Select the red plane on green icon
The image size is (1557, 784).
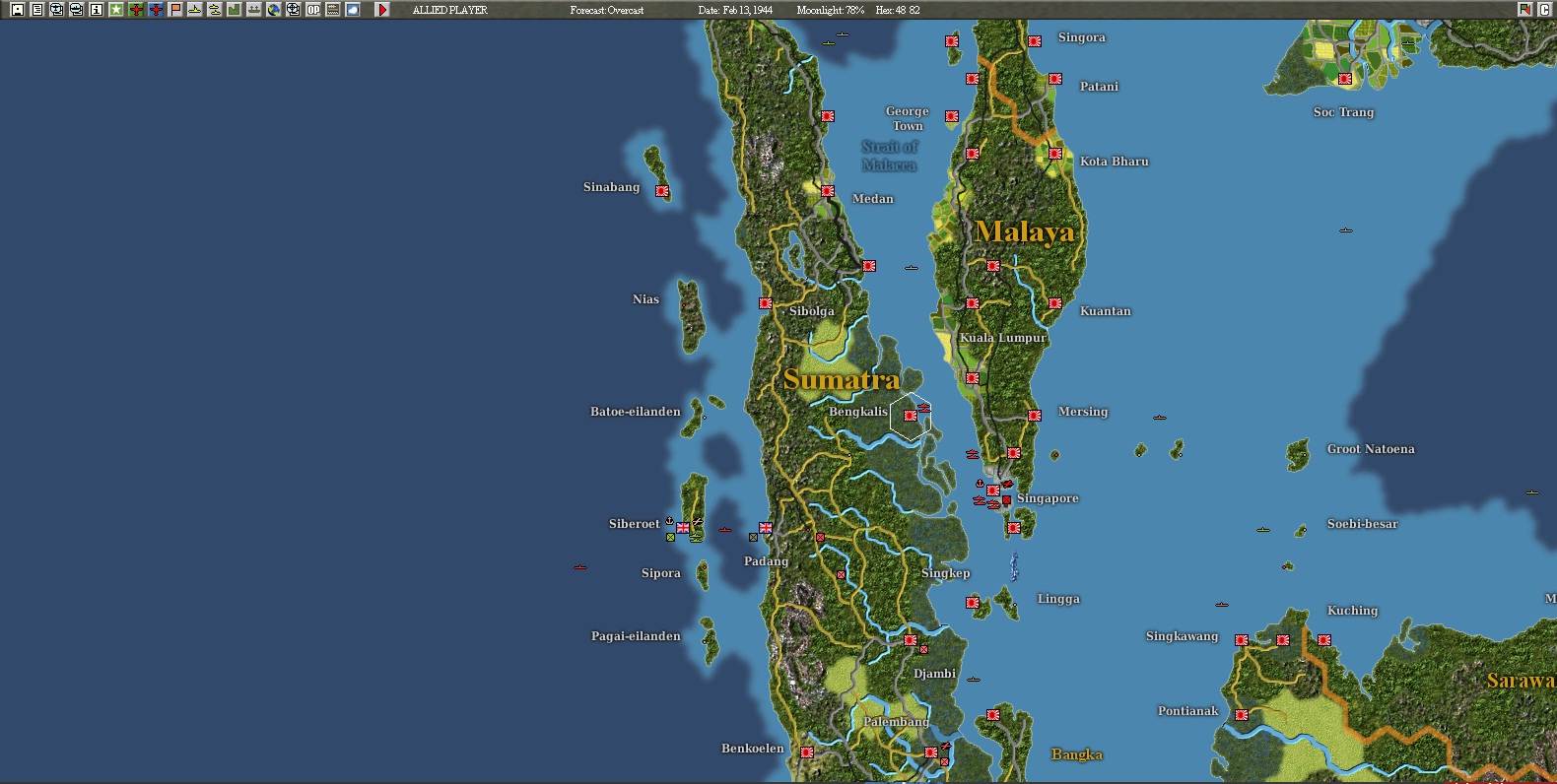point(135,10)
